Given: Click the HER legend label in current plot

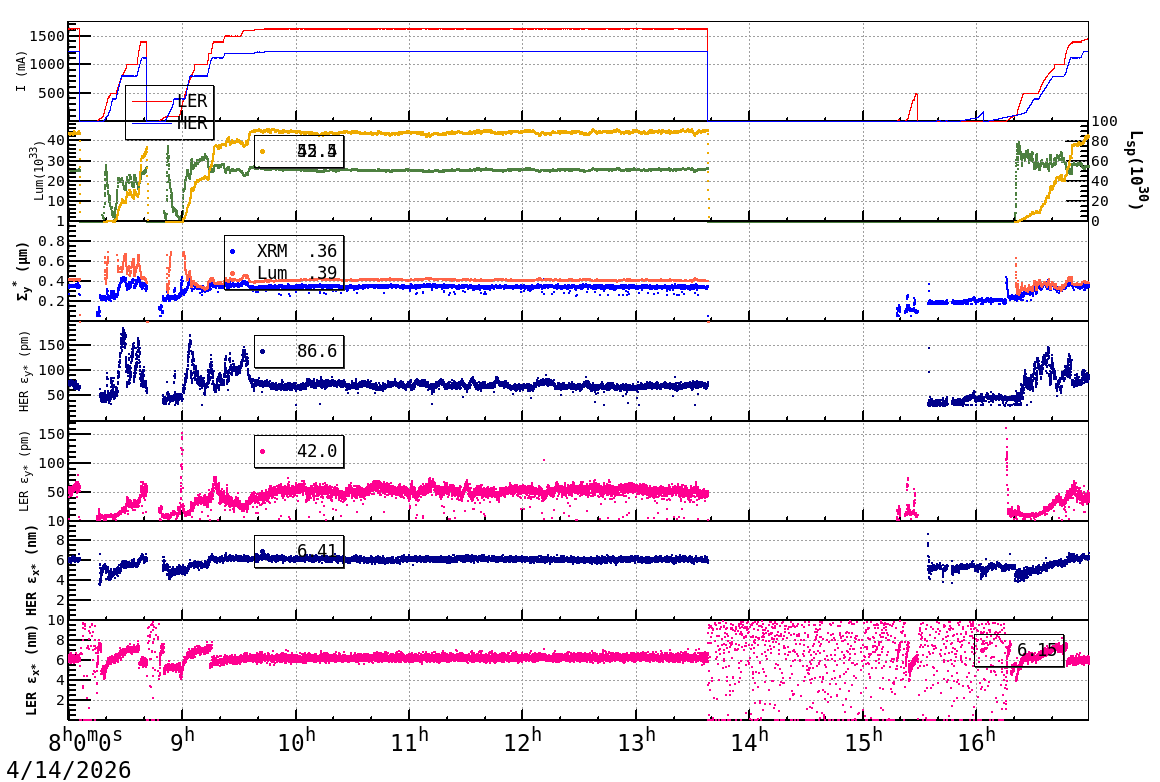Looking at the screenshot, I should point(192,123).
